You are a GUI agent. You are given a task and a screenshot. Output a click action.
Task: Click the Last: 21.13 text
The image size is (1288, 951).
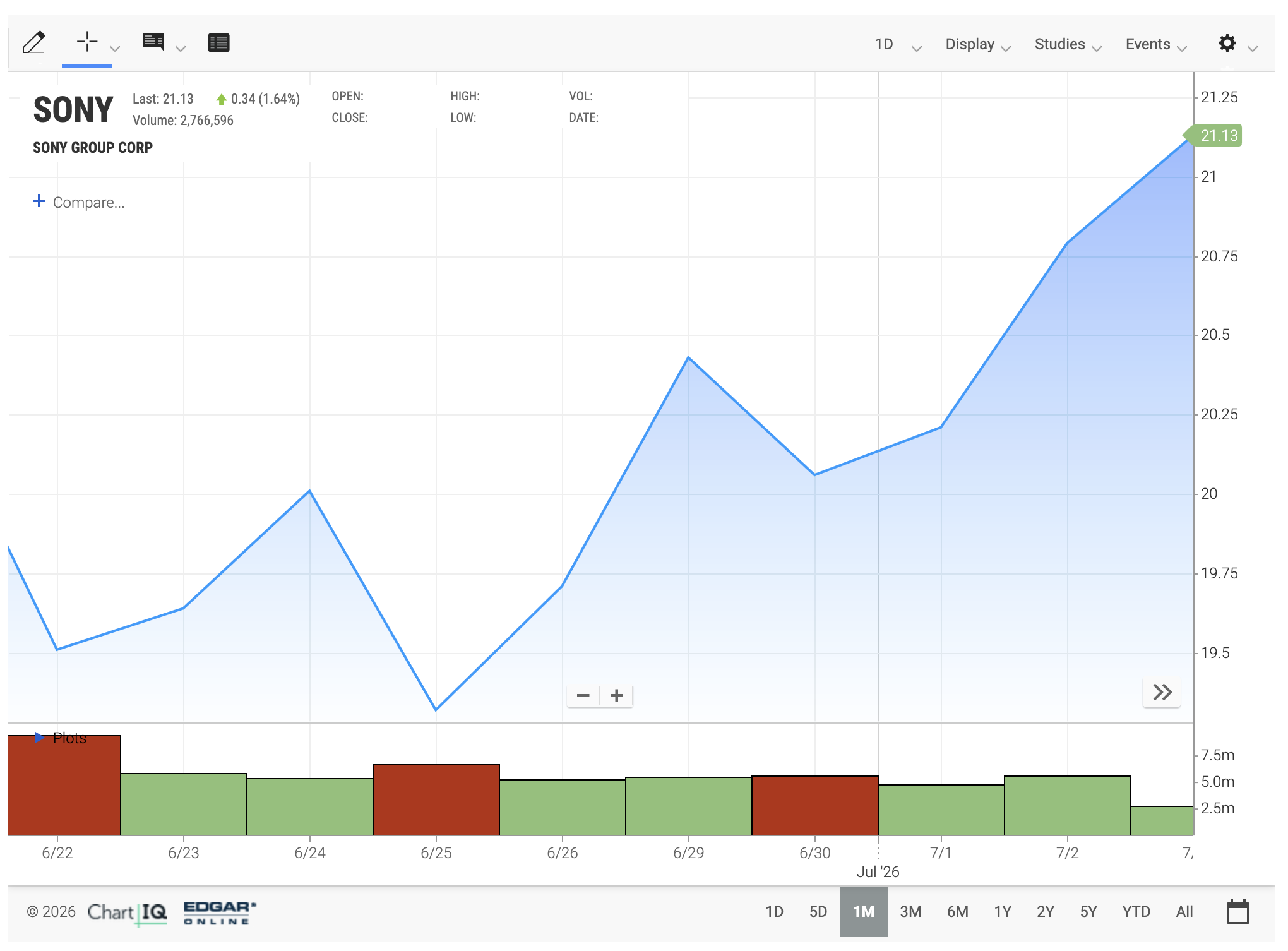pyautogui.click(x=163, y=99)
